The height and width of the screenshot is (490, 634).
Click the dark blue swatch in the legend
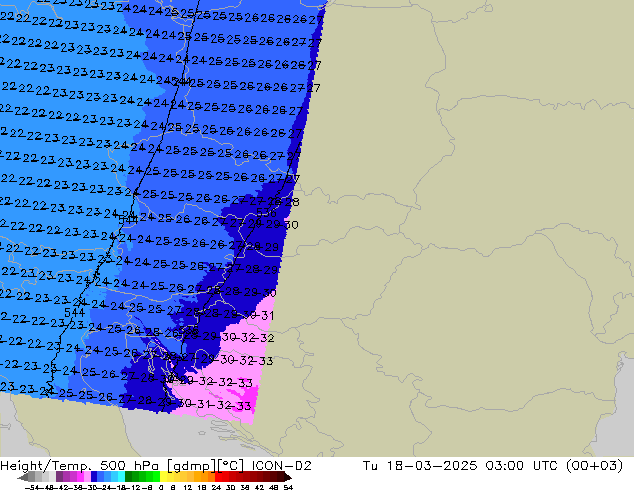tap(94, 477)
